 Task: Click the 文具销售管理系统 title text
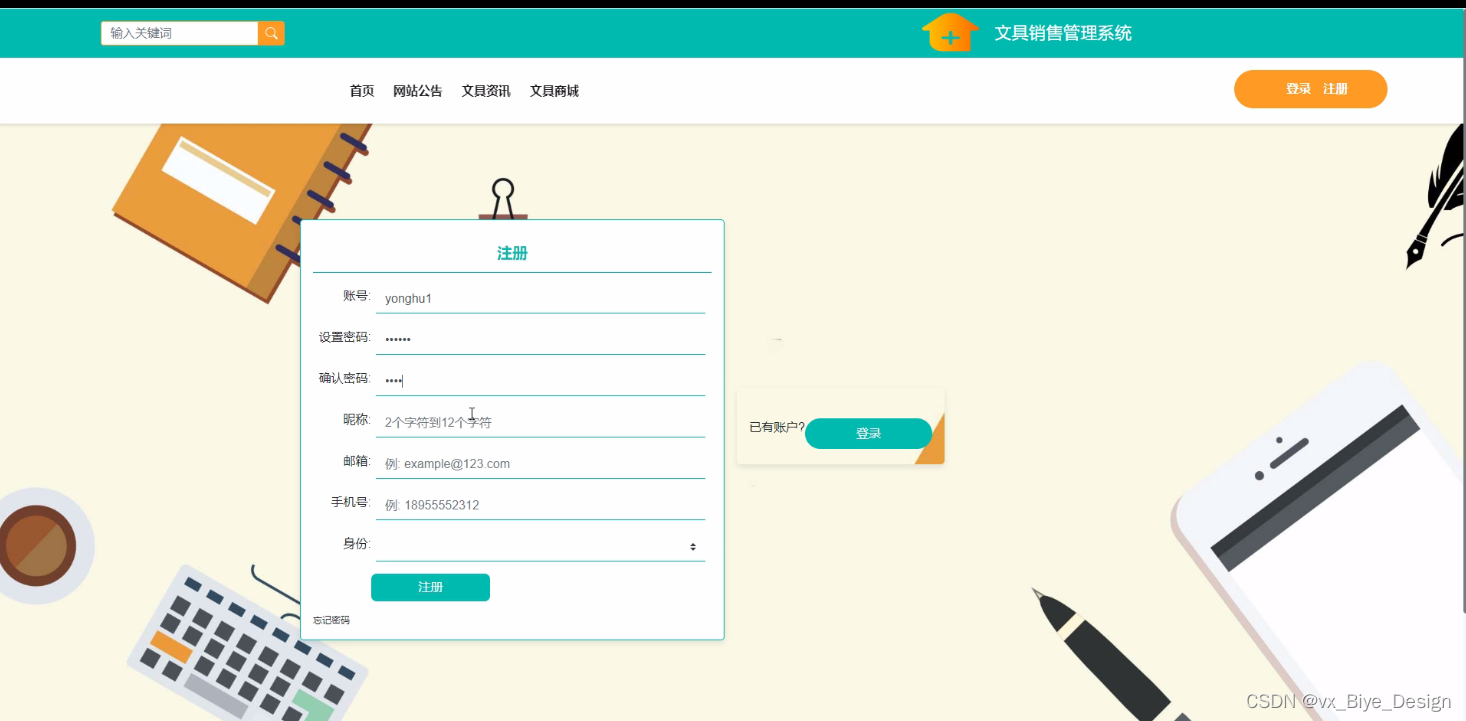[1063, 33]
